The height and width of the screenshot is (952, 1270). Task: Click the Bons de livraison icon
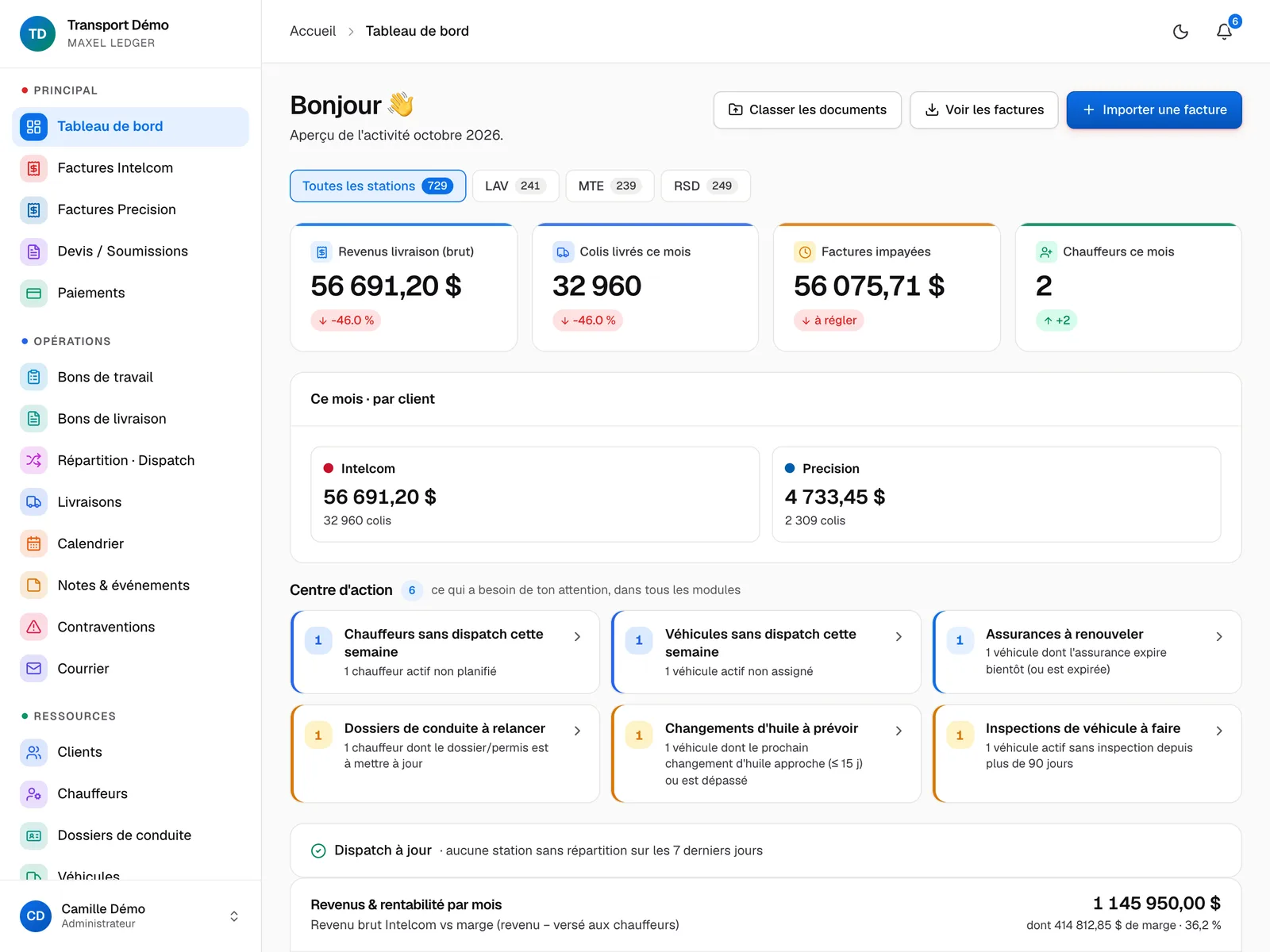click(x=33, y=419)
